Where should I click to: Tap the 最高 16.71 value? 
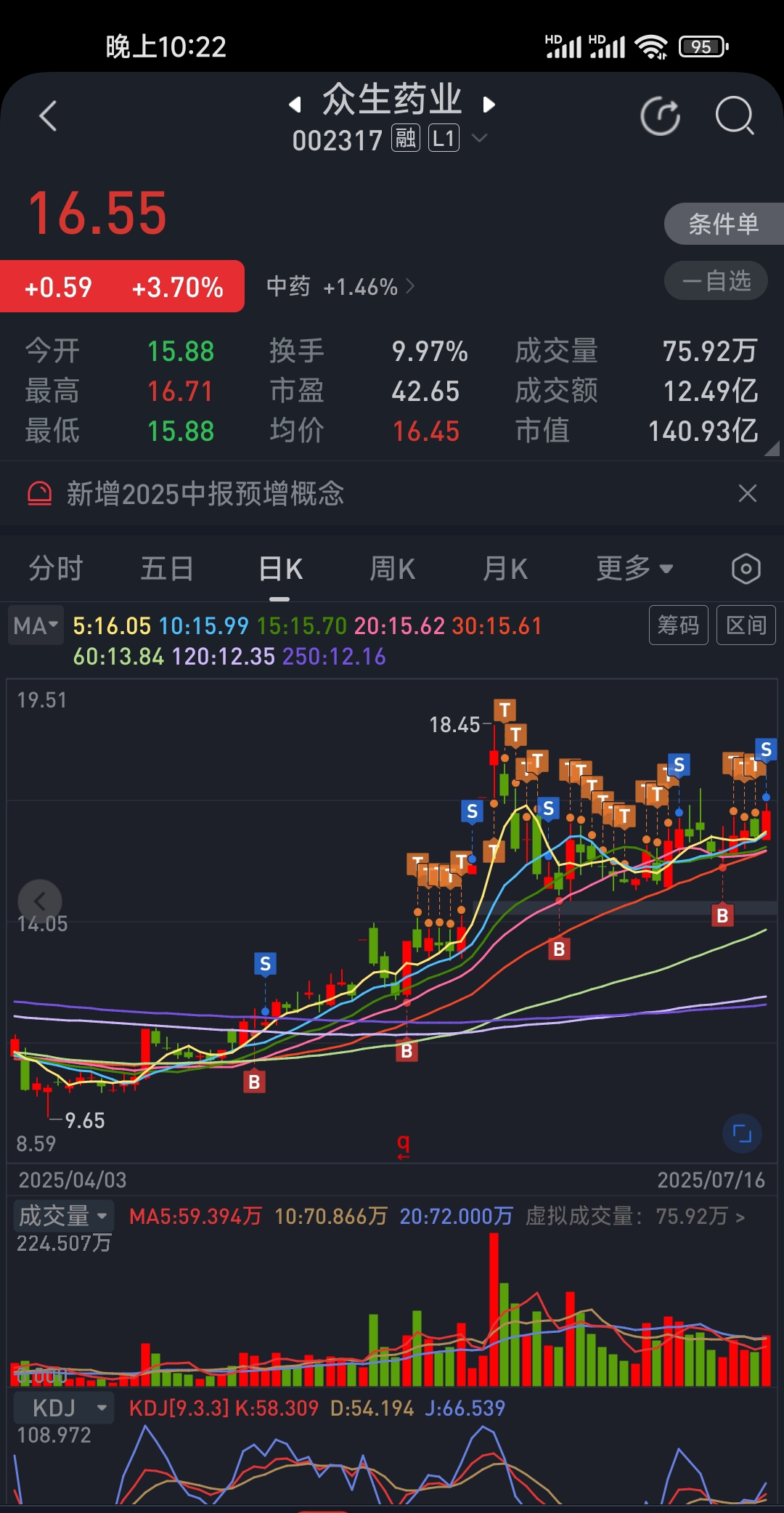[180, 392]
